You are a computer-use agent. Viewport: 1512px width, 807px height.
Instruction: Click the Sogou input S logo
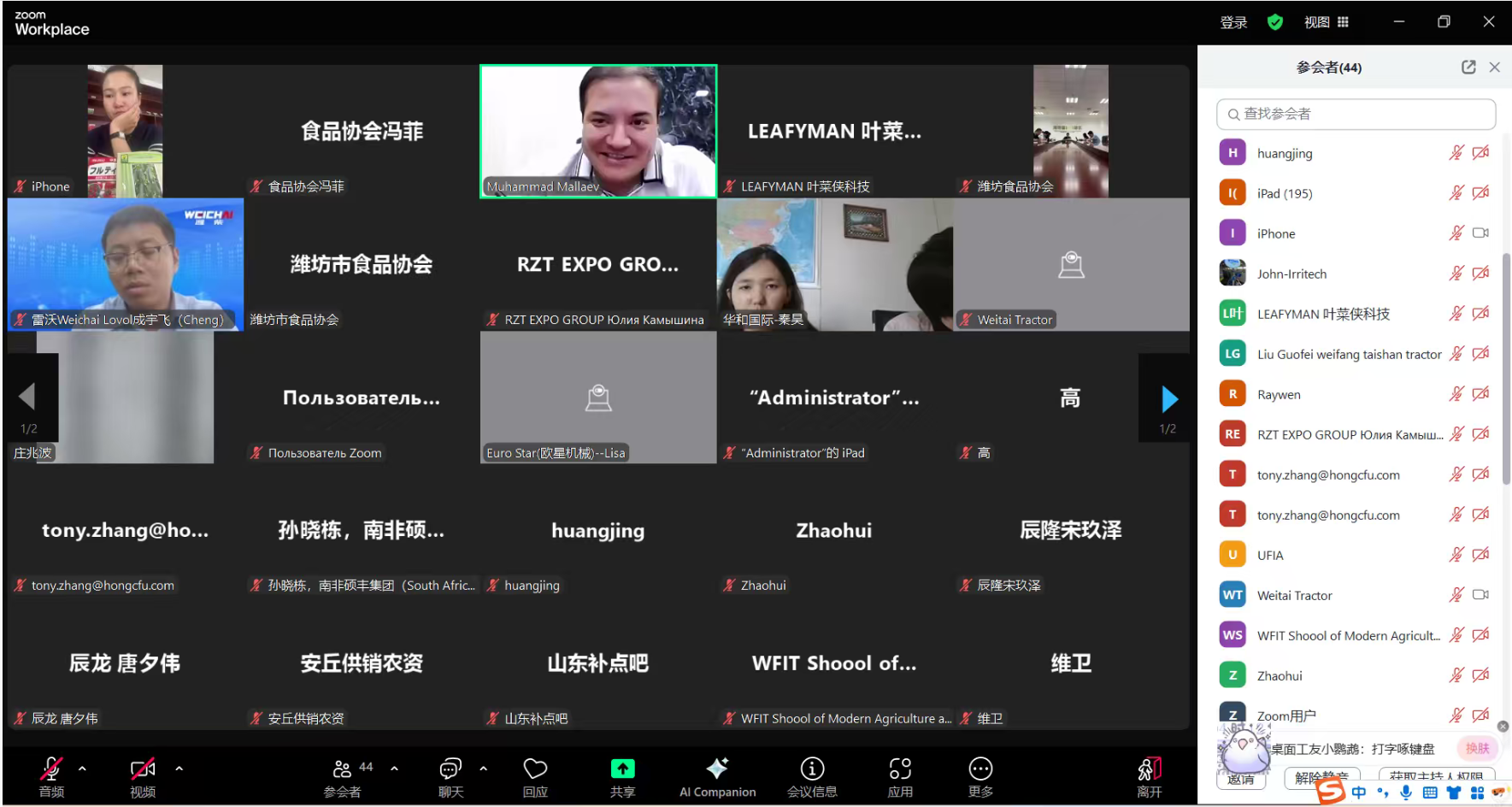(1330, 792)
